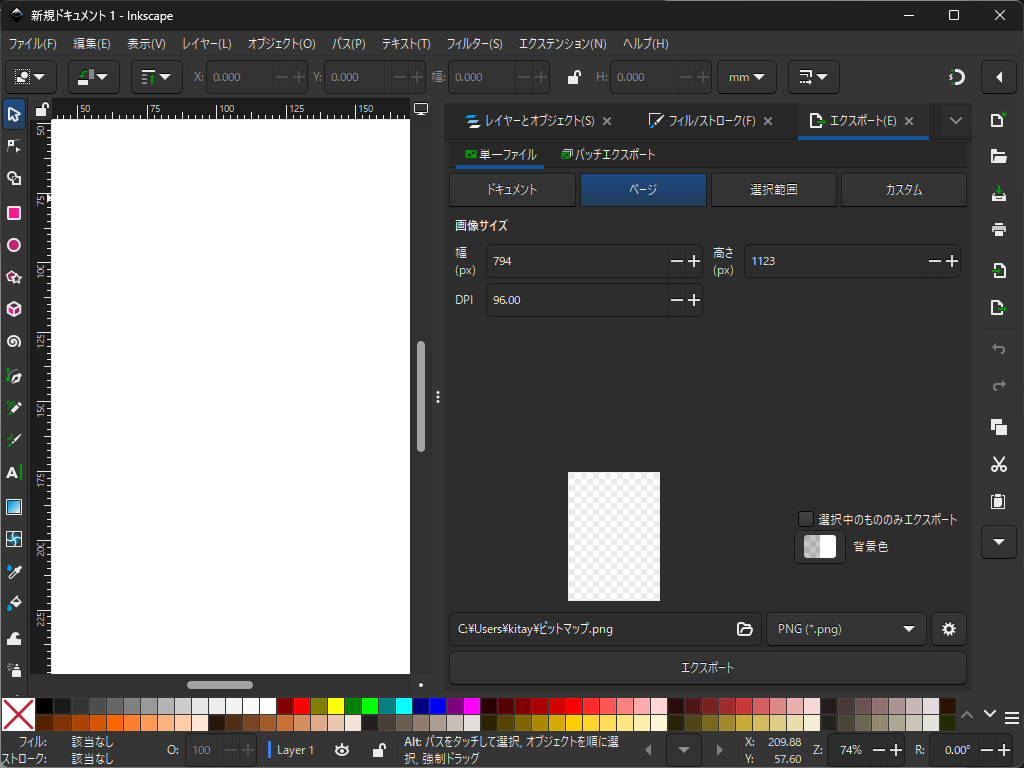Open the PNG export format dropdown

[845, 629]
